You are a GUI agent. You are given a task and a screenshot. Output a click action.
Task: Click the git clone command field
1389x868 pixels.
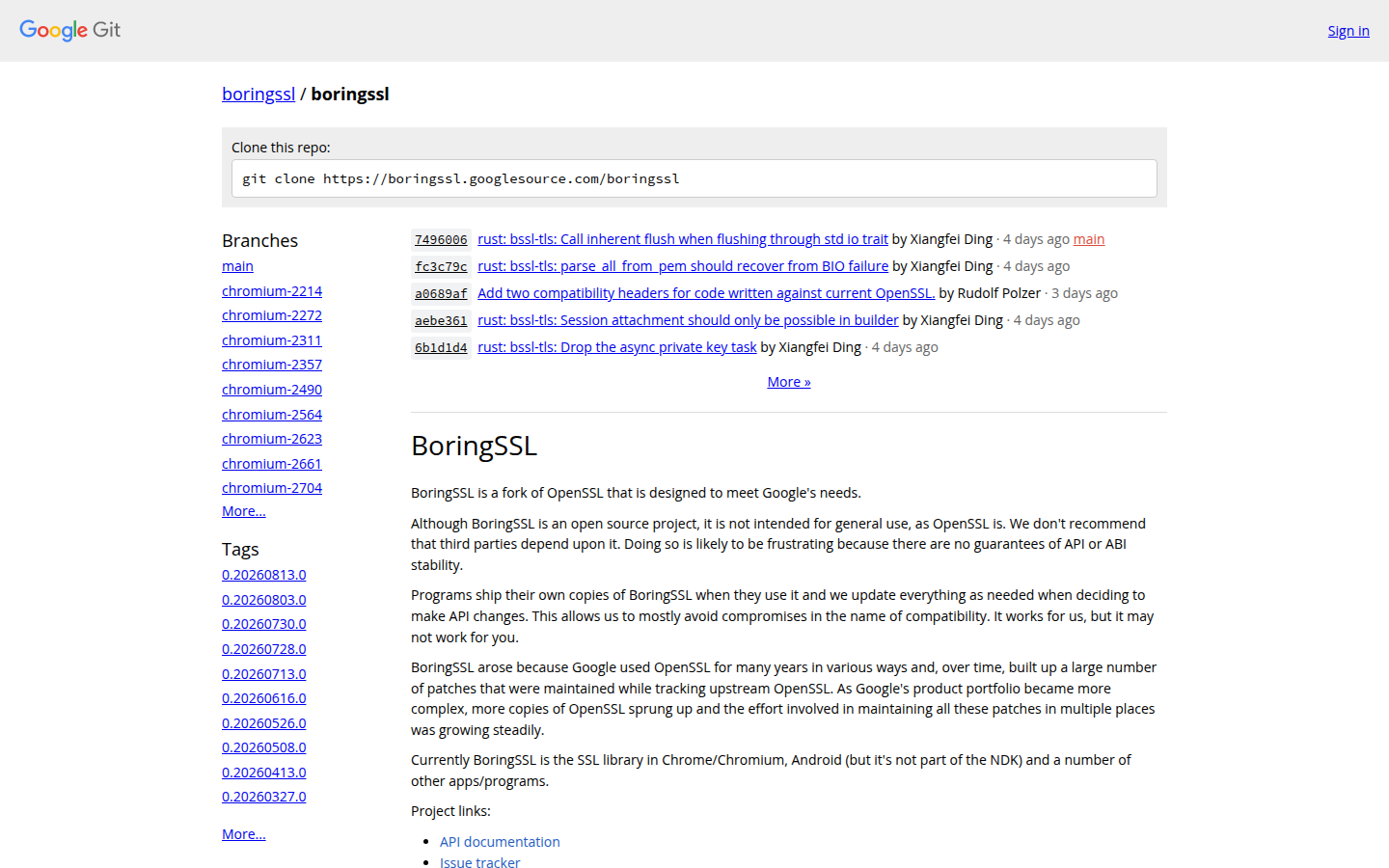pyautogui.click(x=694, y=178)
